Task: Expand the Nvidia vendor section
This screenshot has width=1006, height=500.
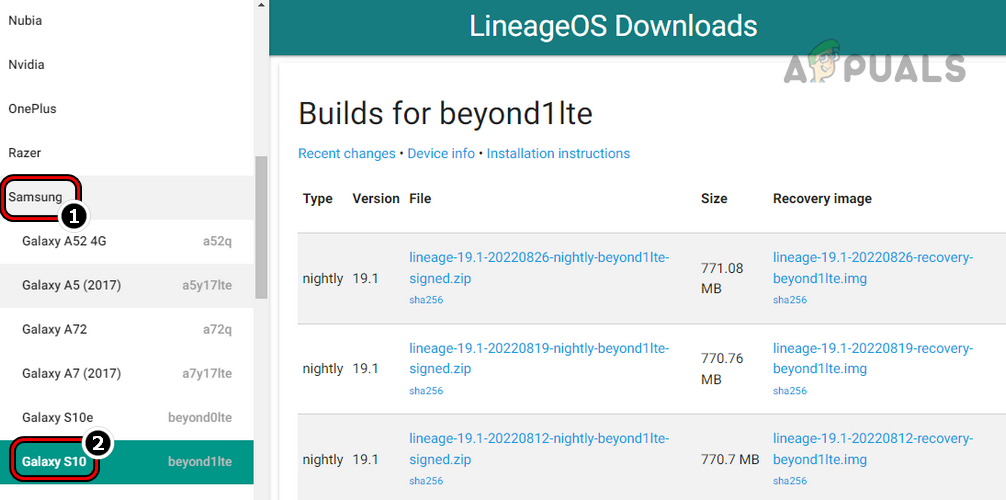Action: (26, 64)
